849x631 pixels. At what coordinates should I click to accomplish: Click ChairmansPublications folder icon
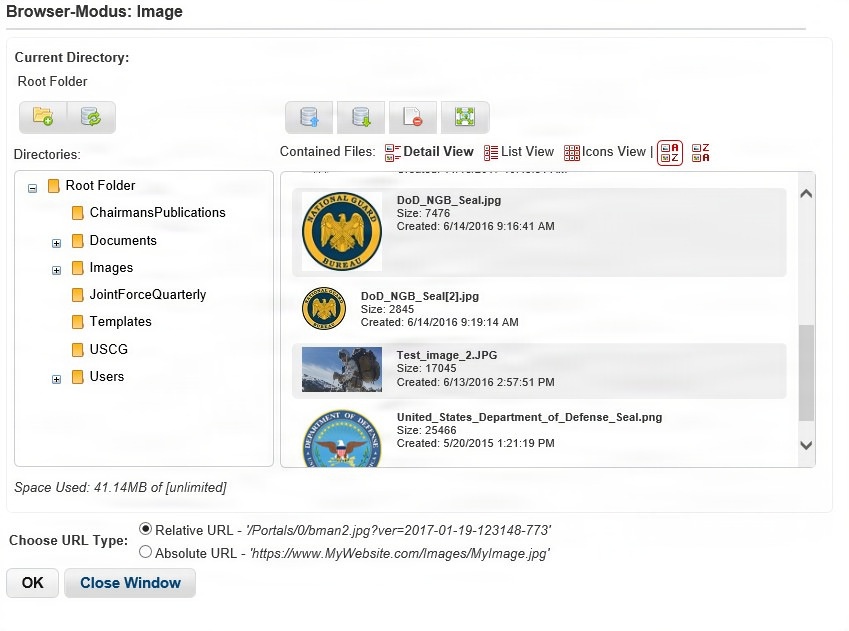(x=77, y=213)
